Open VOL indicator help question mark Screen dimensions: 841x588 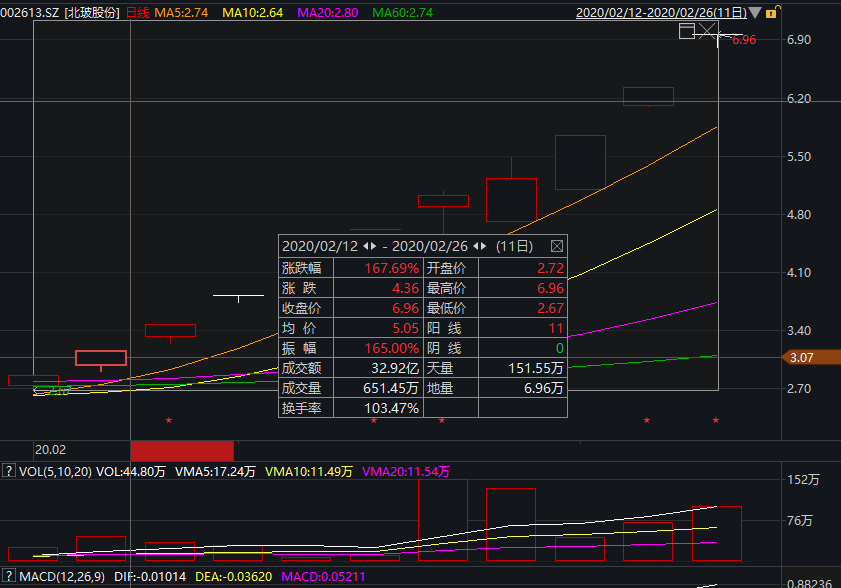click(8, 471)
